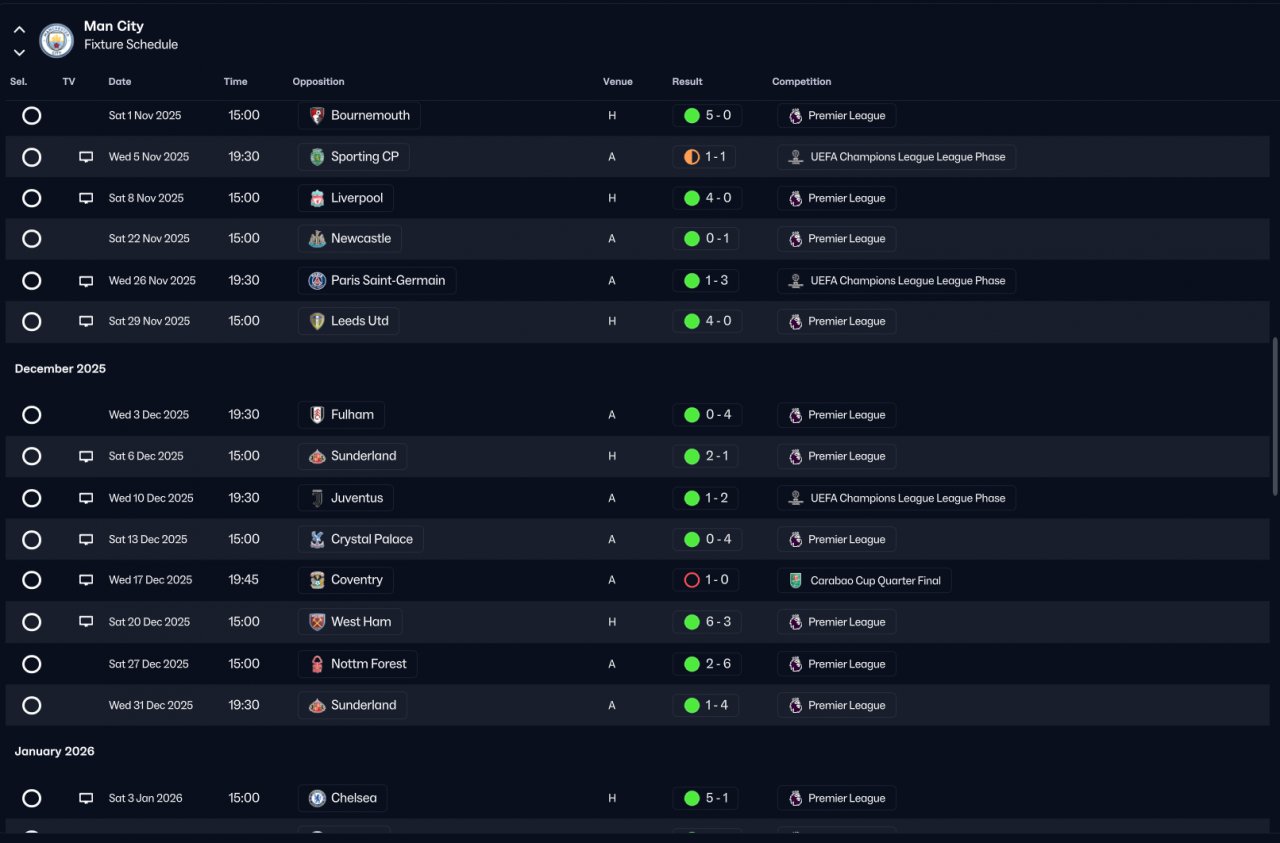Click the Competition column header

pos(802,82)
